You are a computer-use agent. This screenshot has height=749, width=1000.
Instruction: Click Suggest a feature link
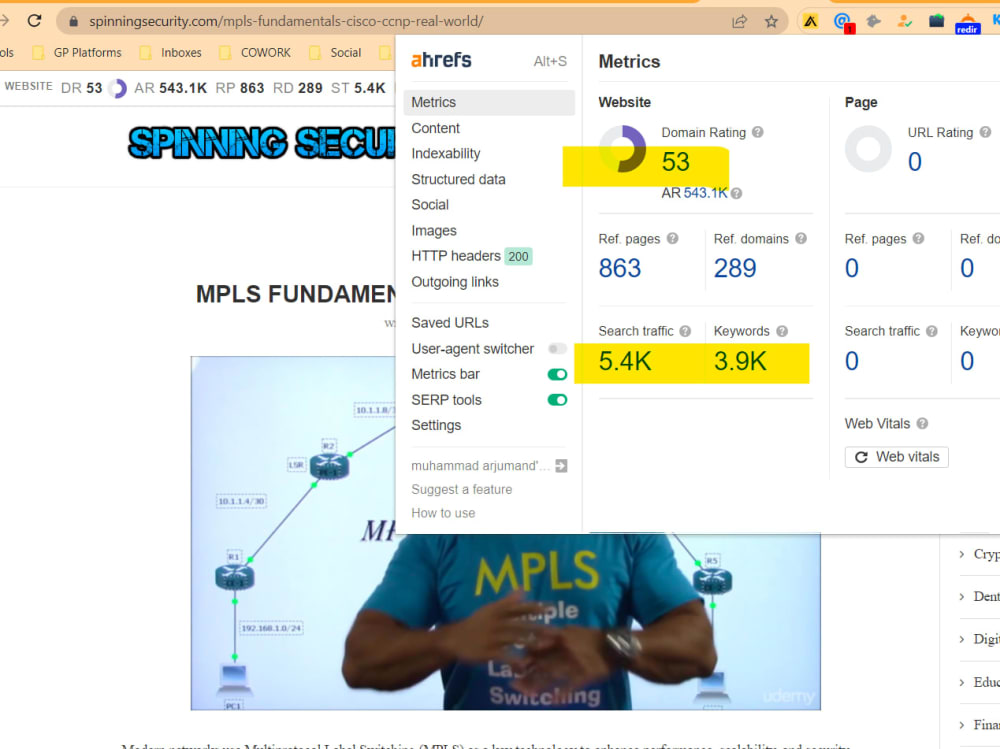click(x=462, y=489)
